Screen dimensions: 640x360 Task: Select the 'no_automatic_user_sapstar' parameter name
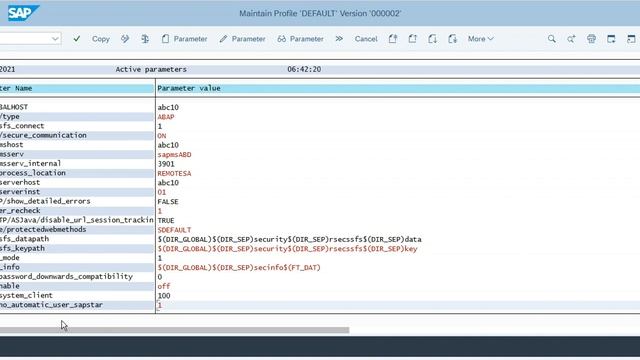click(x=51, y=304)
